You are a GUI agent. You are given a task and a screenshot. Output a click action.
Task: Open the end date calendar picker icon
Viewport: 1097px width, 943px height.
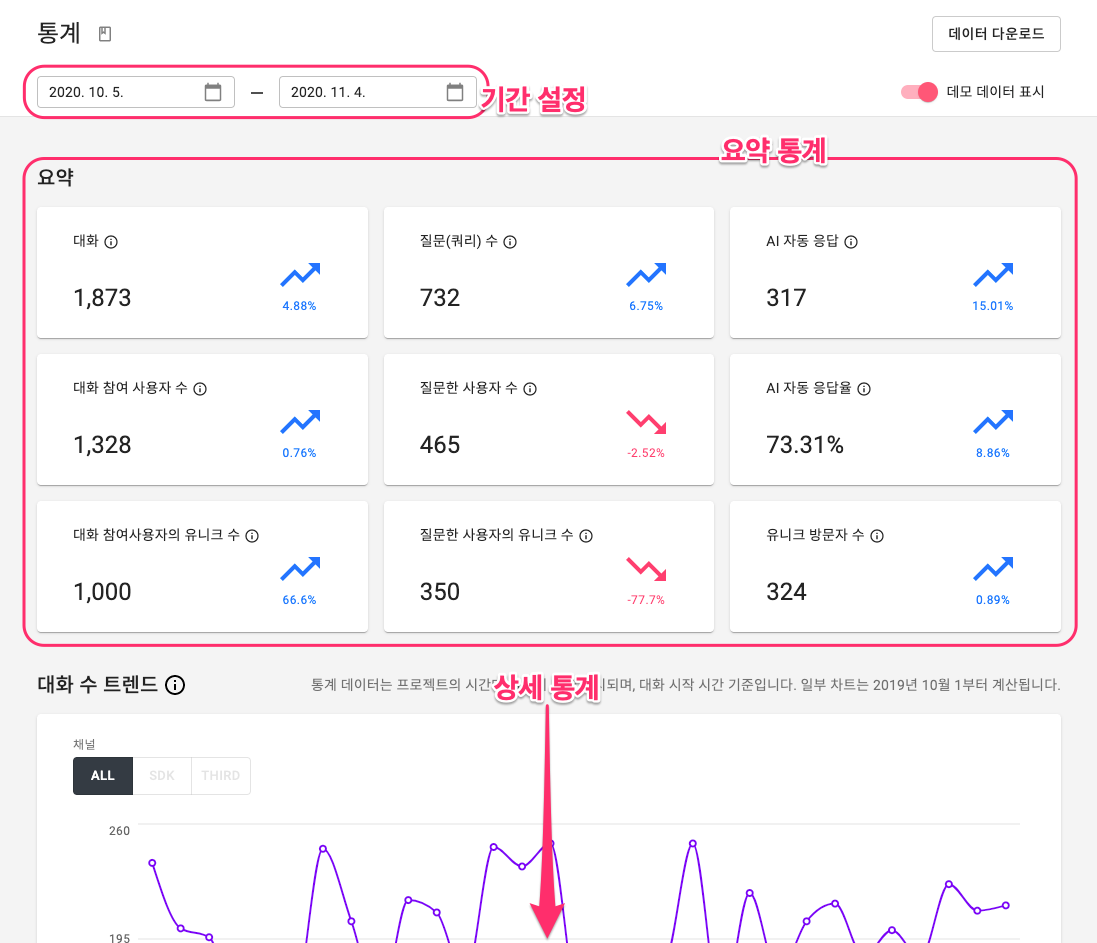click(x=455, y=92)
